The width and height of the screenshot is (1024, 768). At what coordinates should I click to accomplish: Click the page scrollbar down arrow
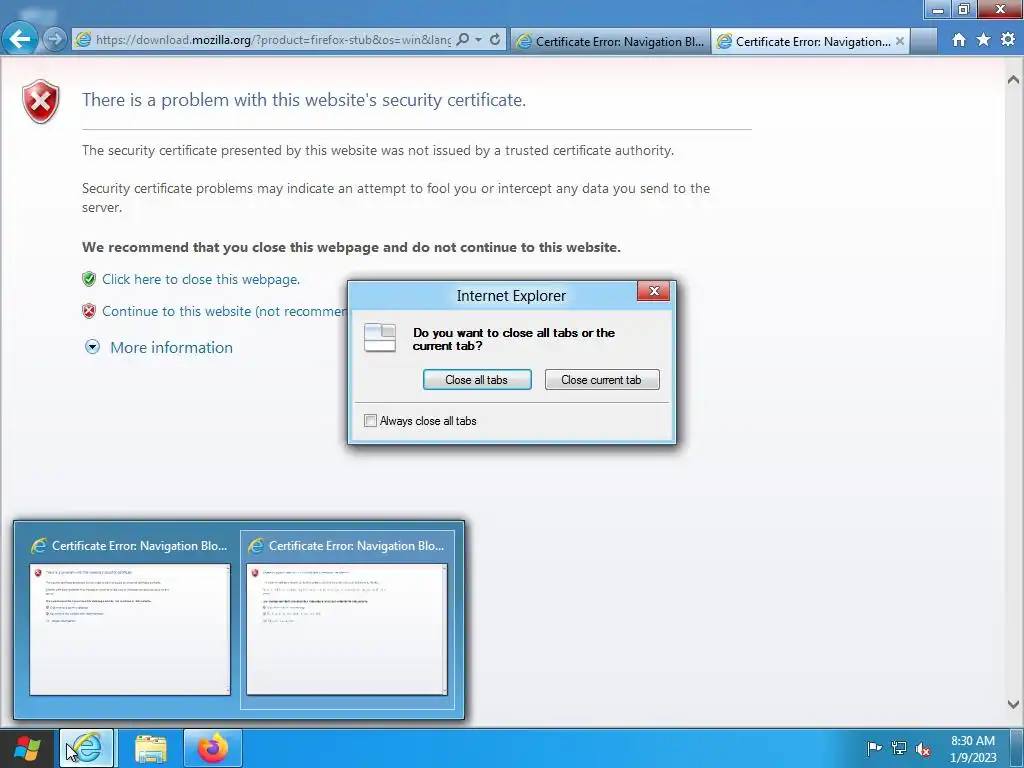(1013, 704)
